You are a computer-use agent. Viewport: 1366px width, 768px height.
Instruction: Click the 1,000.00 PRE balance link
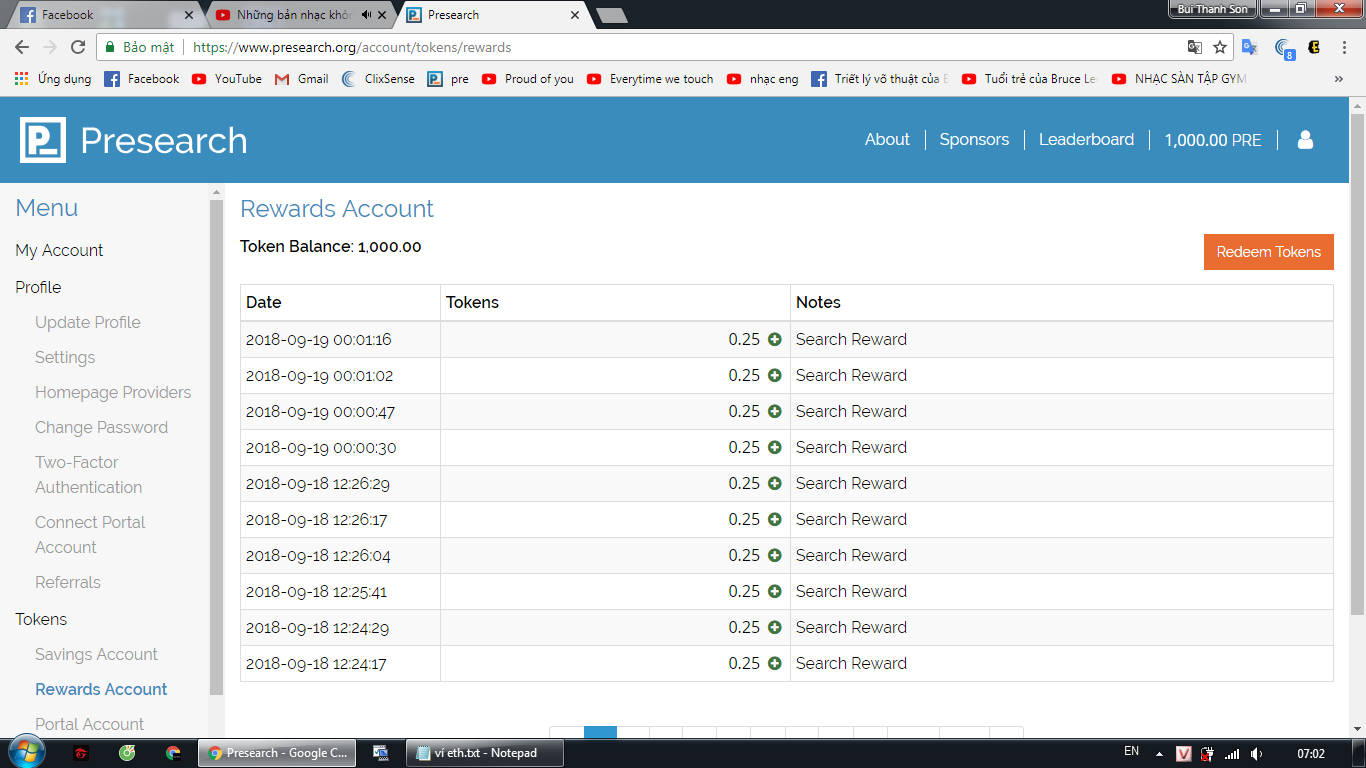[1213, 140]
